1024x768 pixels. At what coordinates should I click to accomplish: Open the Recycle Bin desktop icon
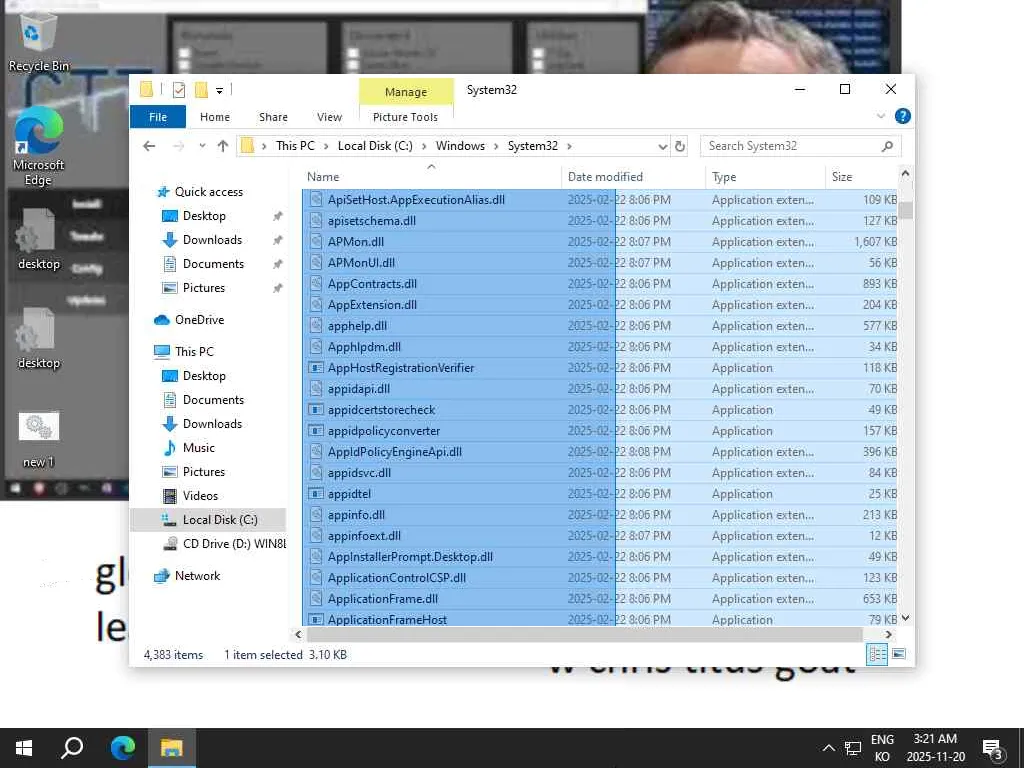pos(38,40)
